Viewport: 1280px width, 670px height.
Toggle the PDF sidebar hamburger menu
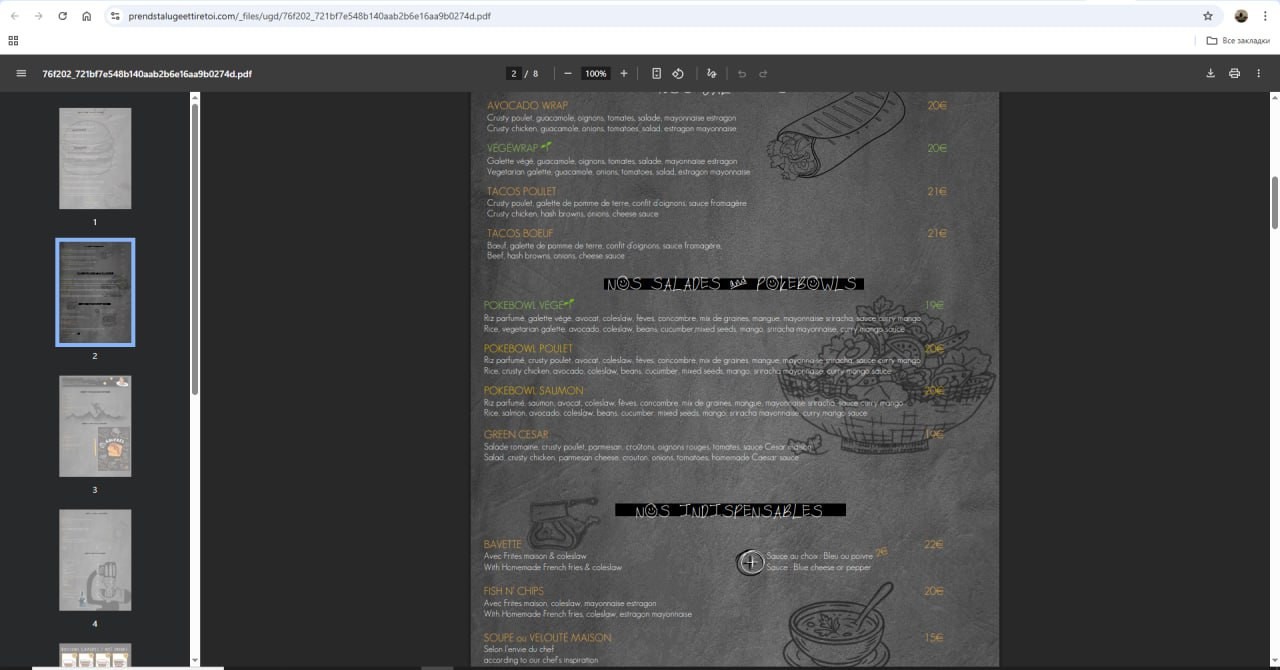click(21, 73)
